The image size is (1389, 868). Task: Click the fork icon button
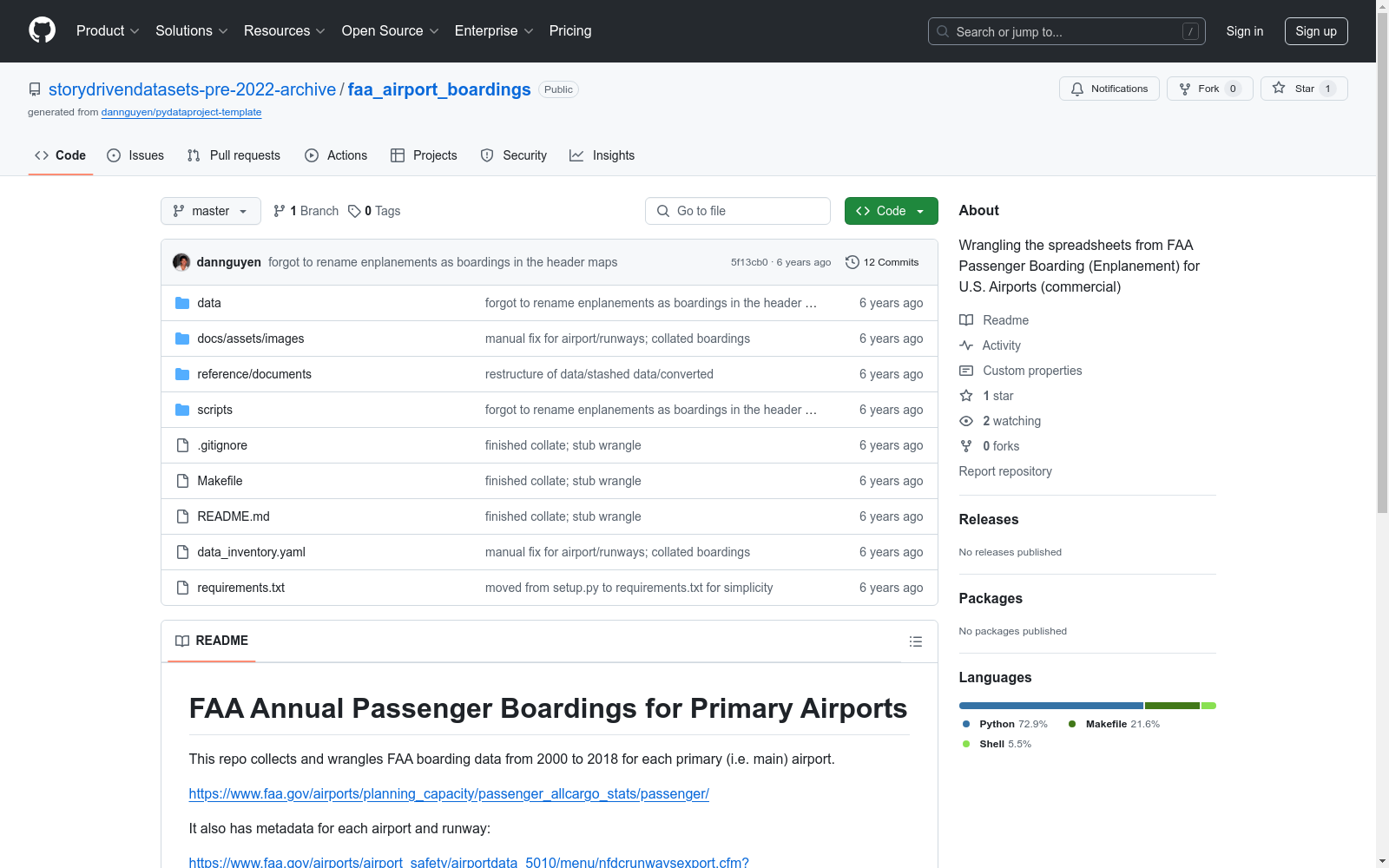[x=1185, y=89]
